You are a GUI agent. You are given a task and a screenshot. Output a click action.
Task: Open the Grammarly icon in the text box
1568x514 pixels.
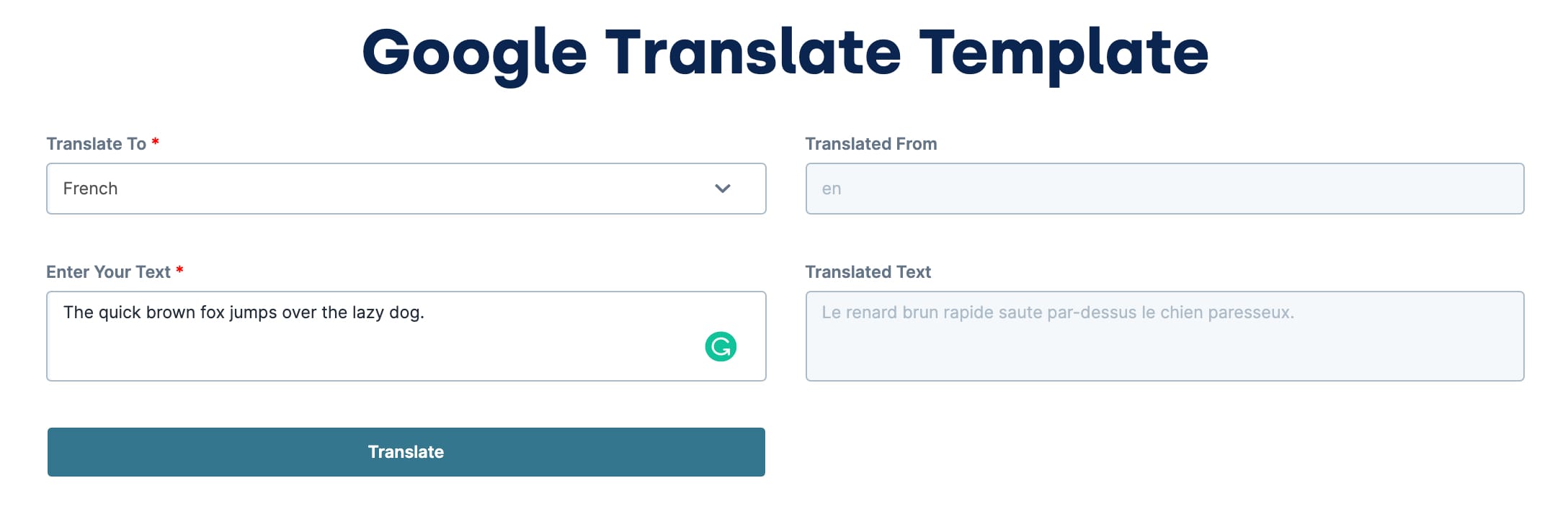pyautogui.click(x=721, y=346)
